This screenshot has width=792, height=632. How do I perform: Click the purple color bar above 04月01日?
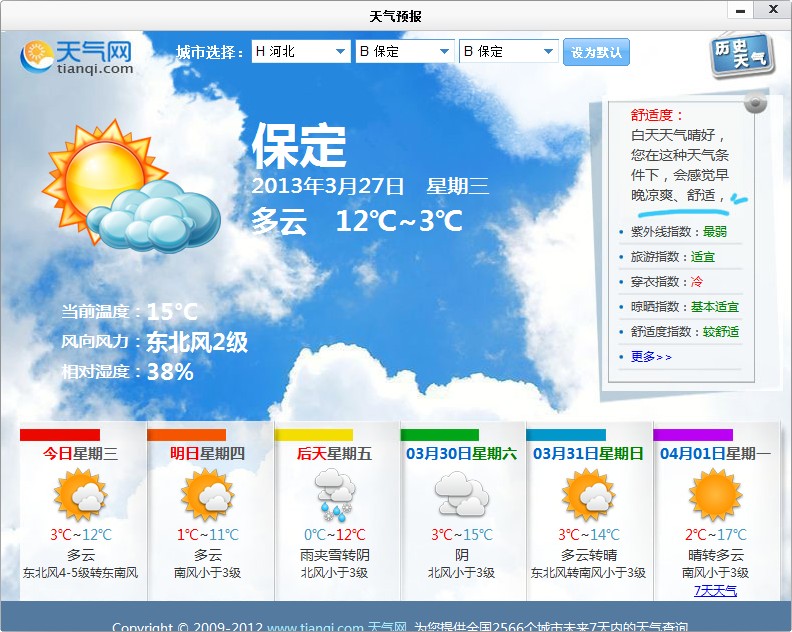point(693,435)
